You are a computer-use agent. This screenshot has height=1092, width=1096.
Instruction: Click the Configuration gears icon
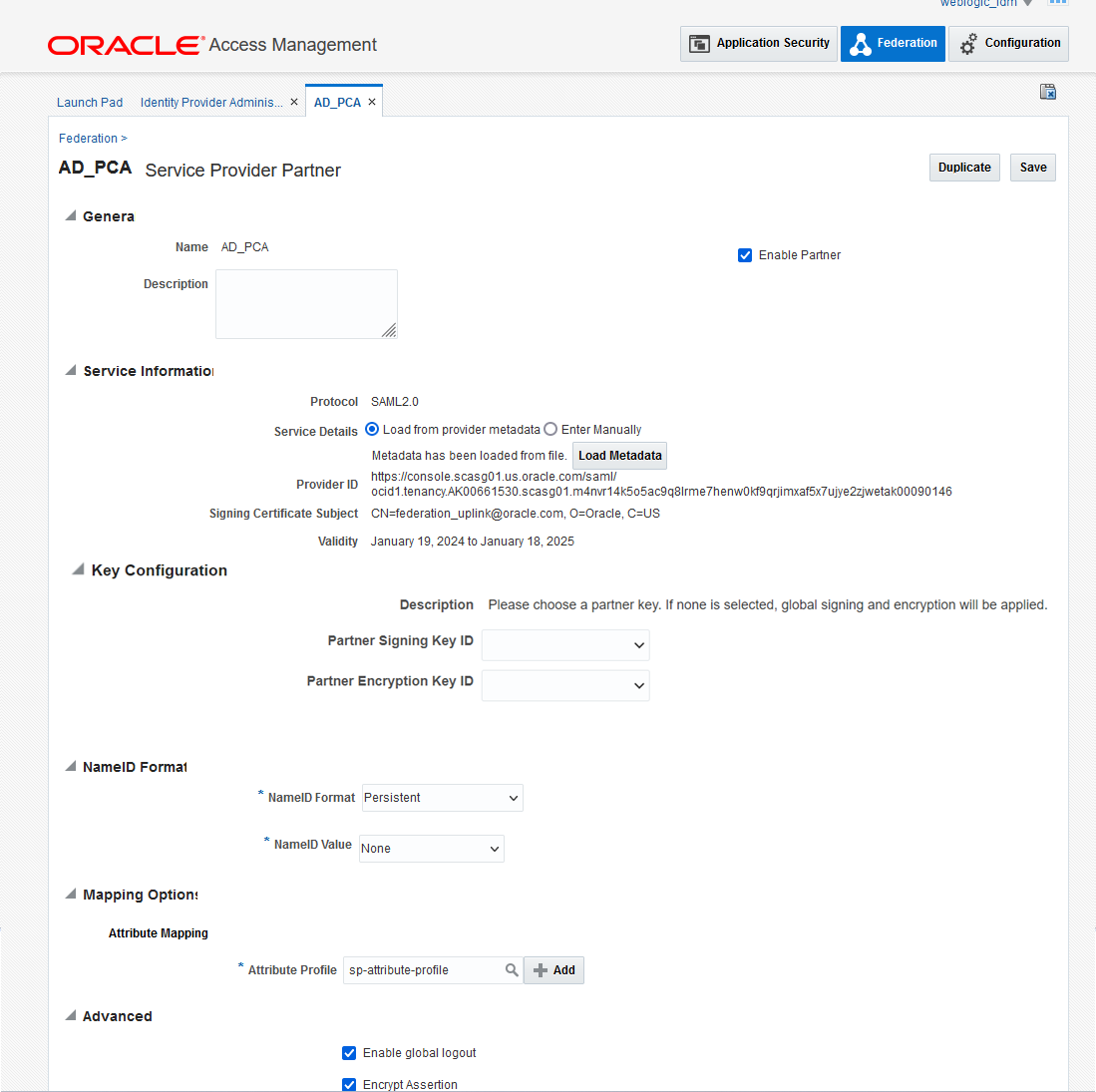tap(968, 44)
